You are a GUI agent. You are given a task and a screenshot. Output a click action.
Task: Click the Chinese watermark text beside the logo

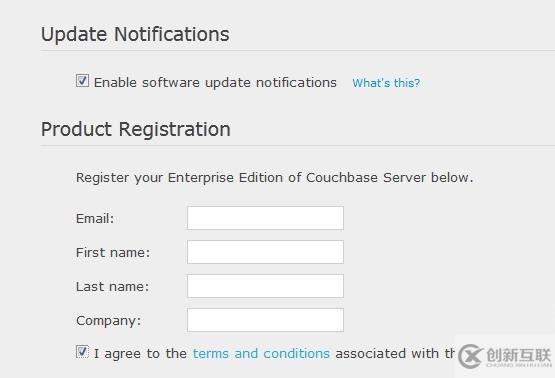(519, 355)
